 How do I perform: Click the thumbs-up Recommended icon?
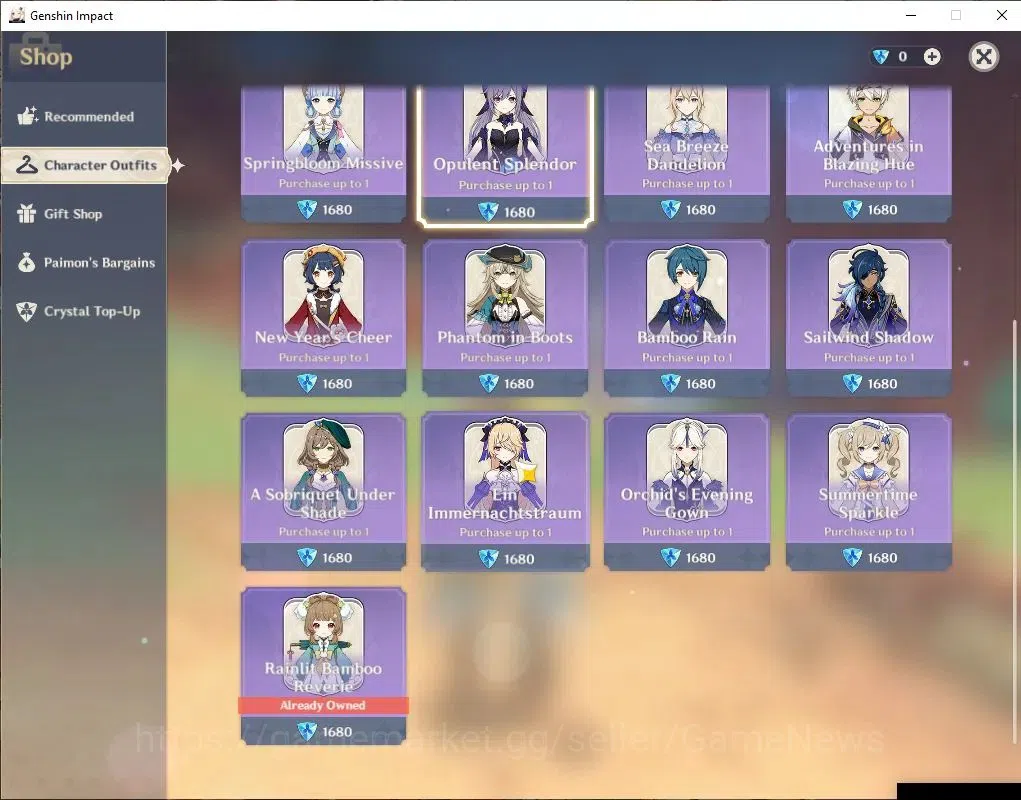(27, 116)
